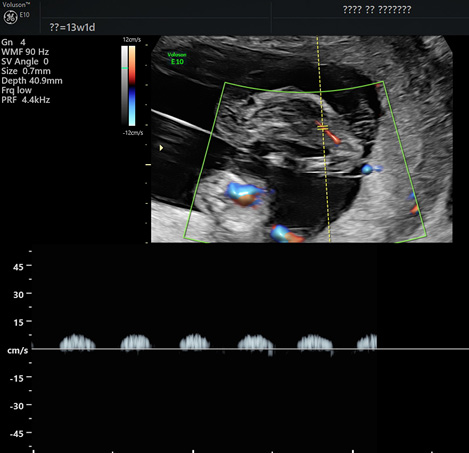Click the 45 cm/s velocity scale label
This screenshot has width=469, height=453.
[x=18, y=267]
